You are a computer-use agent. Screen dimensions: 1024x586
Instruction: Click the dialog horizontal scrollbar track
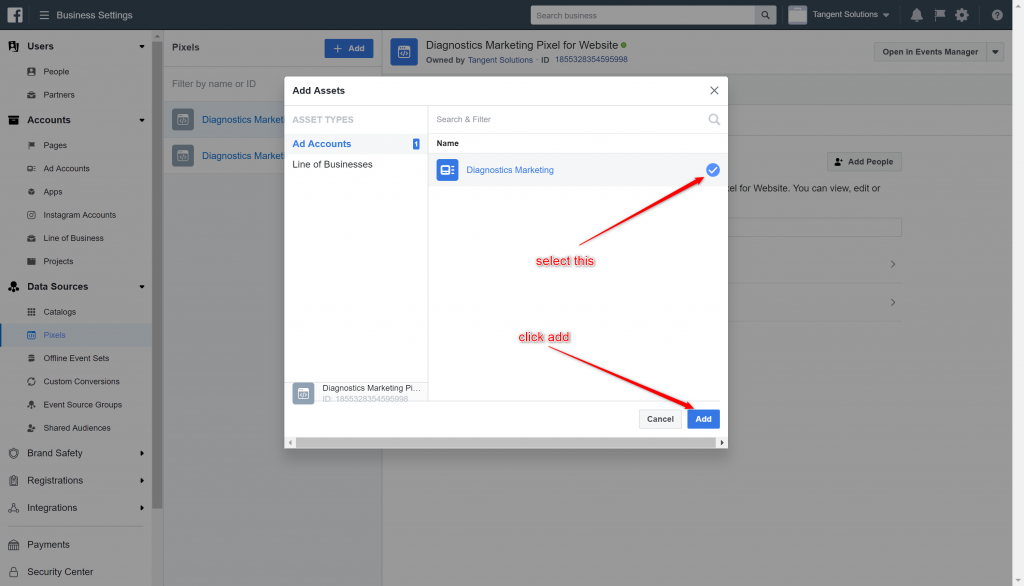coord(506,443)
